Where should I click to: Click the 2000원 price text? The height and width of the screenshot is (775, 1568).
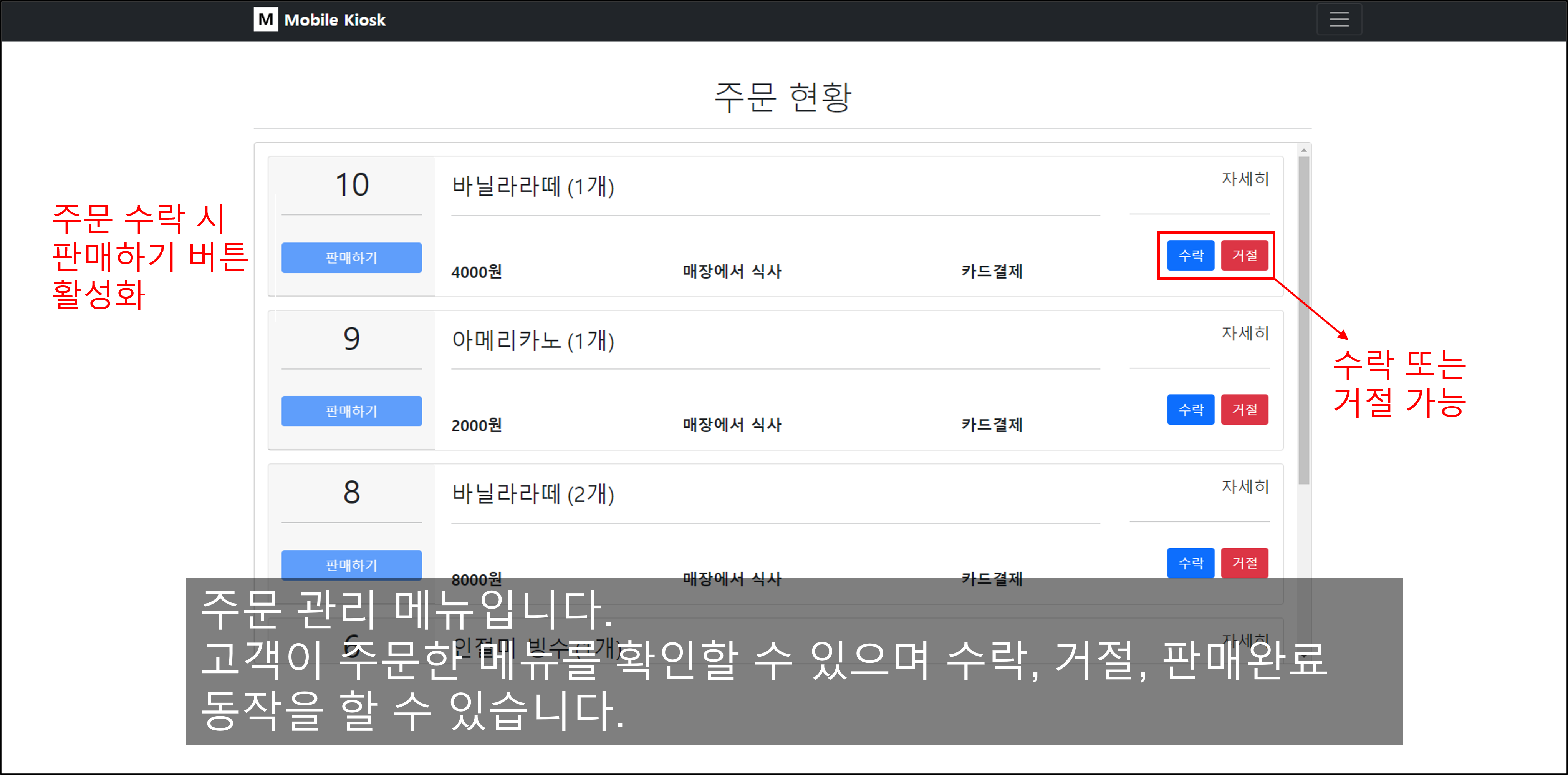tap(477, 425)
